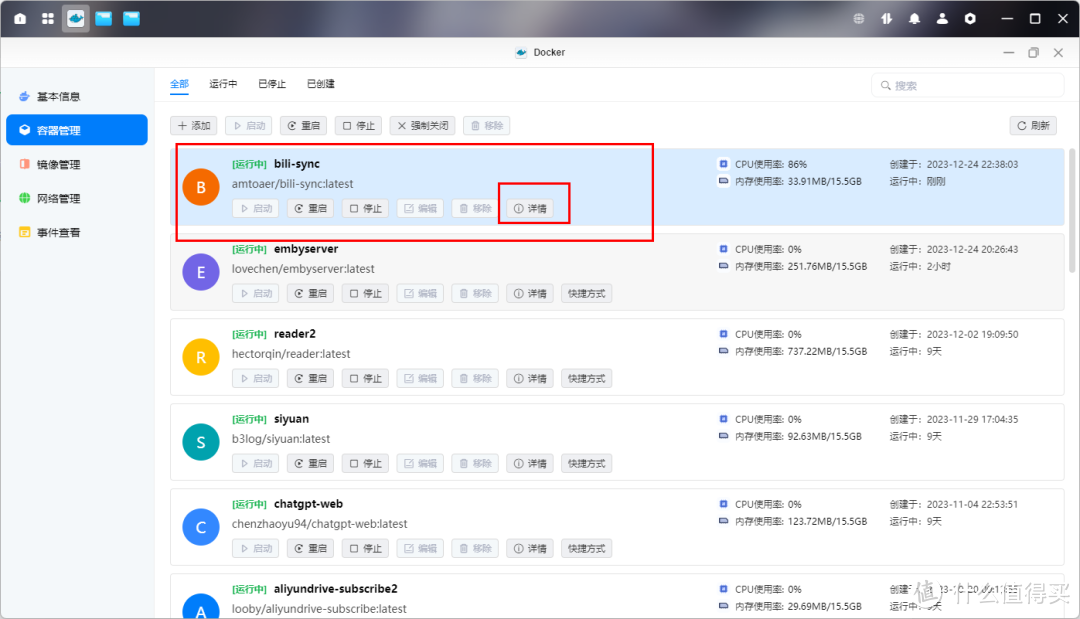
Task: Click the transfer arrows icon in top bar
Action: point(886,19)
